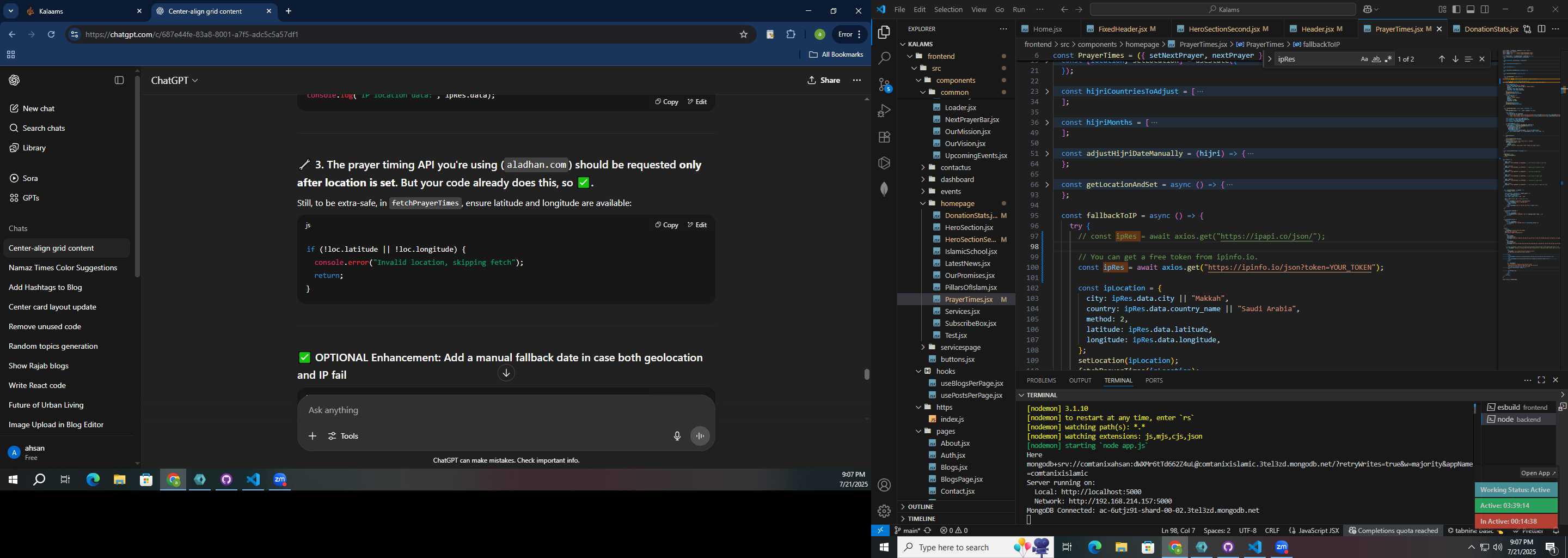Image resolution: width=1568 pixels, height=558 pixels.
Task: Open Extensions view in VS Code
Action: (884, 137)
